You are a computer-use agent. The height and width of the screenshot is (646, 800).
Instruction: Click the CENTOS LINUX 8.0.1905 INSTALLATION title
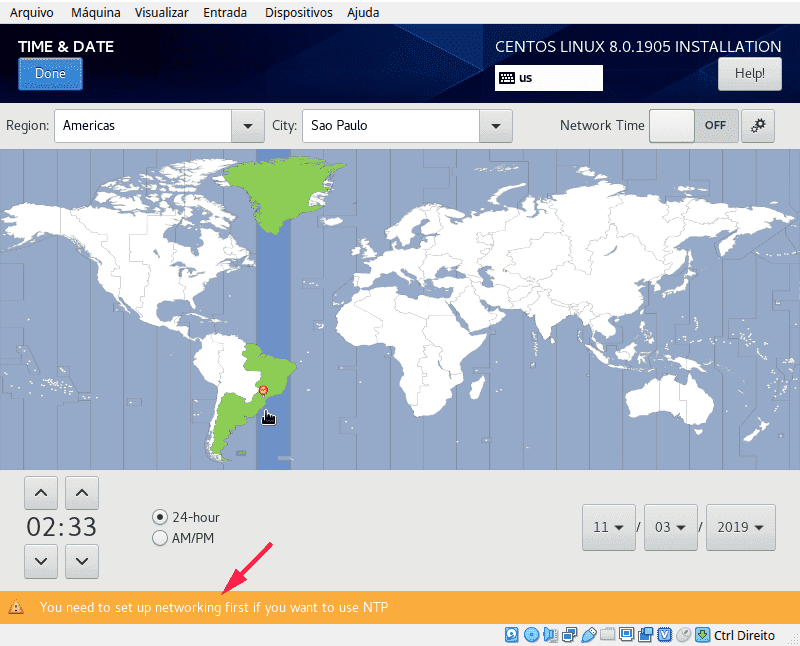(x=638, y=47)
